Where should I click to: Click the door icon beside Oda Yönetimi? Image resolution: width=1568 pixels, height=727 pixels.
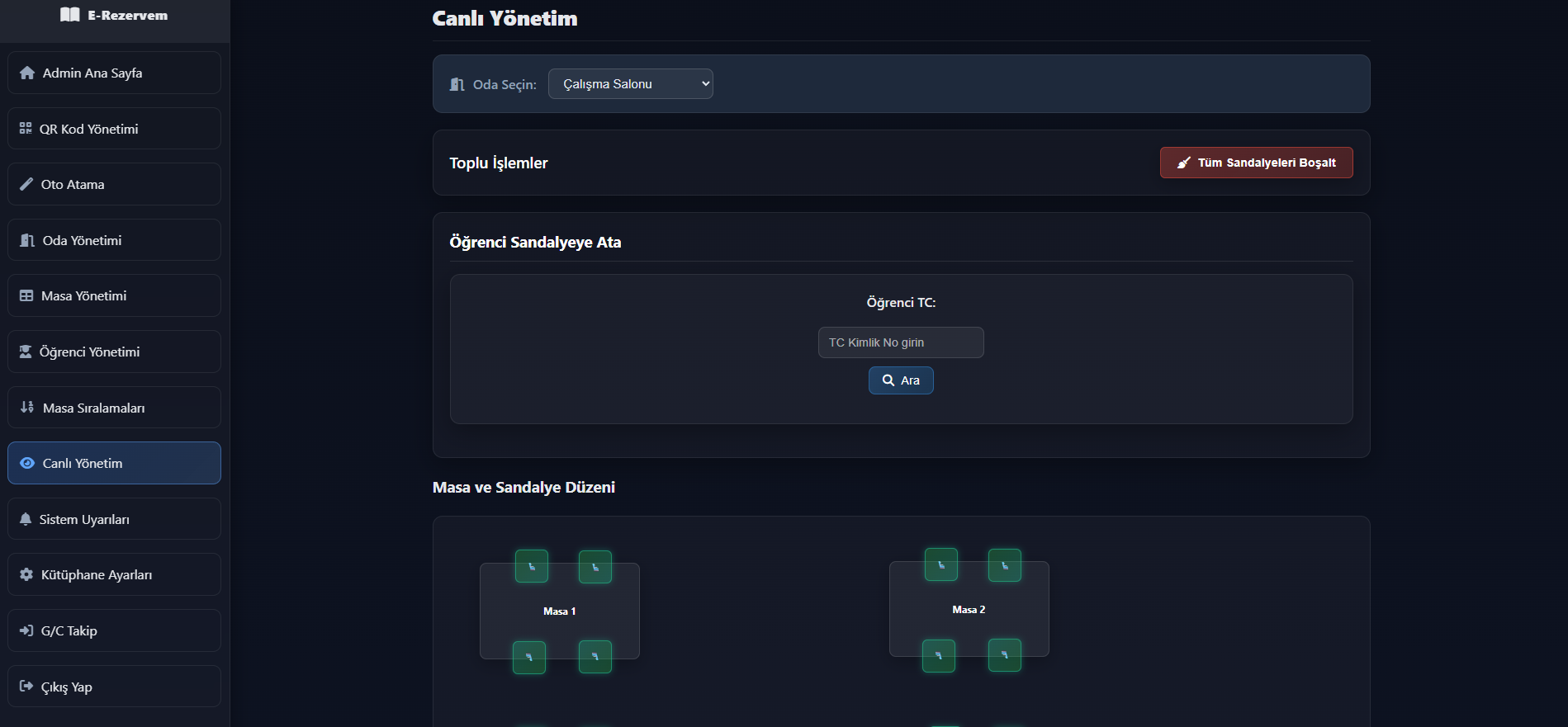coord(27,240)
